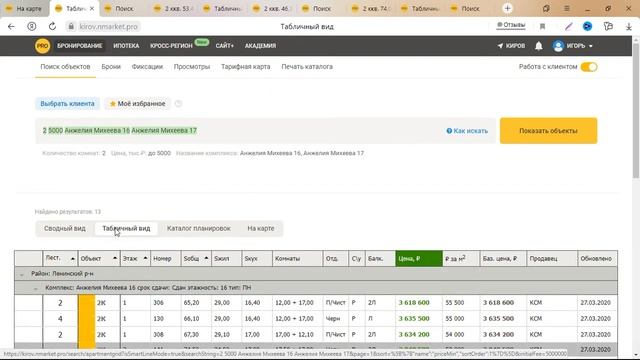Open the Печать каталога tab

[x=307, y=67]
